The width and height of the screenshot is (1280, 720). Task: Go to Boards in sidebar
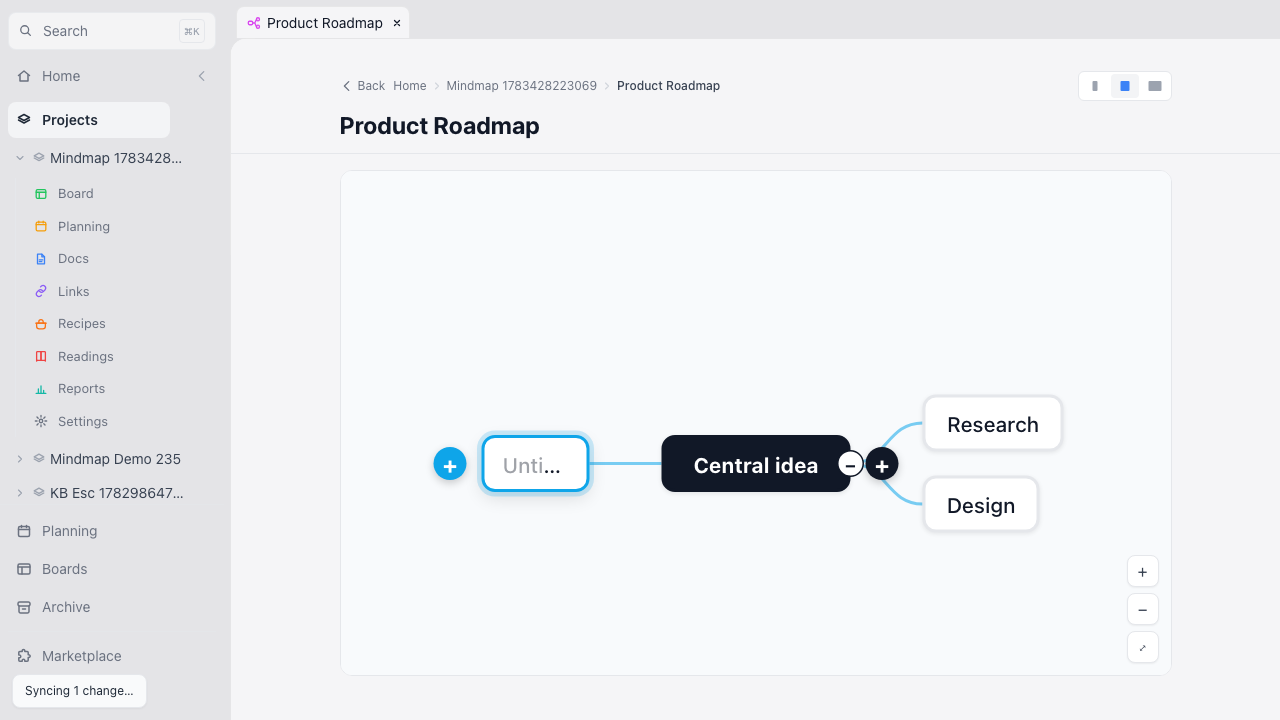[x=64, y=569]
